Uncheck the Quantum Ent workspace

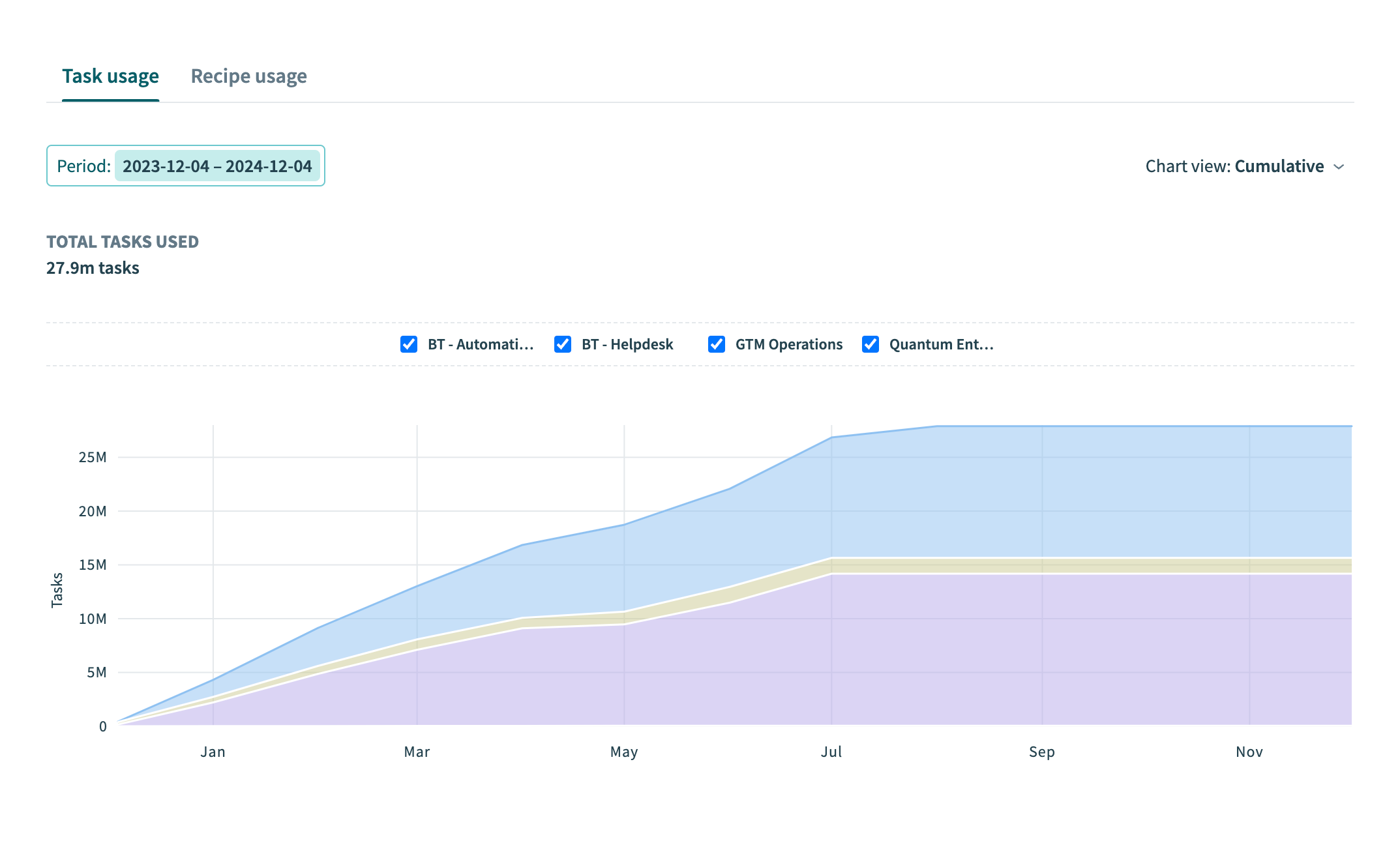pyautogui.click(x=871, y=344)
